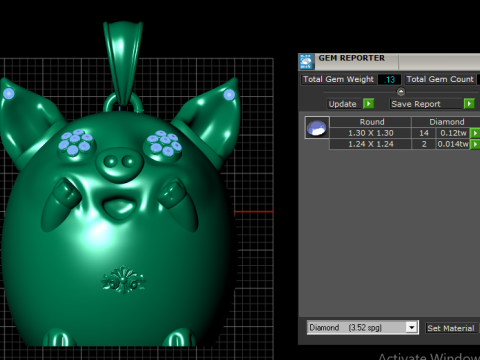Select the blue gem on the right ear
480x360 pixels.
point(229,95)
